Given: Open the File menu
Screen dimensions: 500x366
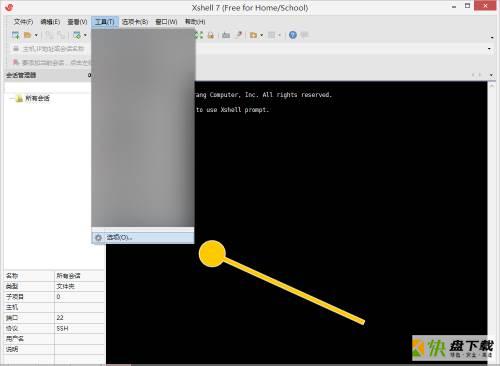Looking at the screenshot, I should click(x=23, y=22).
